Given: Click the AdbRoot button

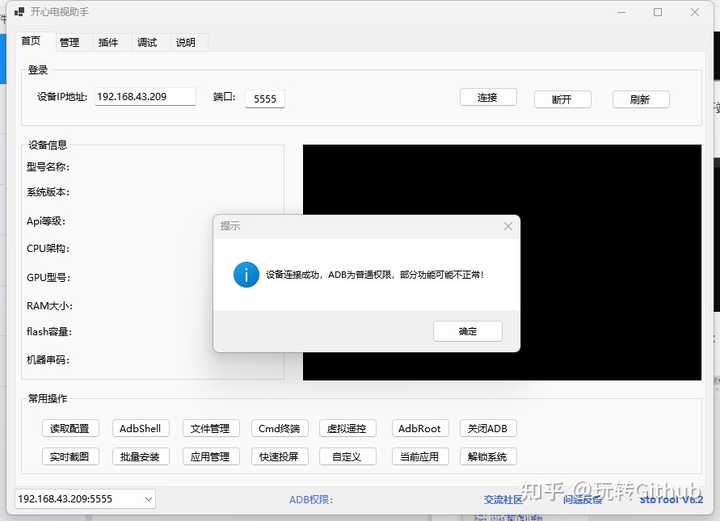Looking at the screenshot, I should 420,428.
